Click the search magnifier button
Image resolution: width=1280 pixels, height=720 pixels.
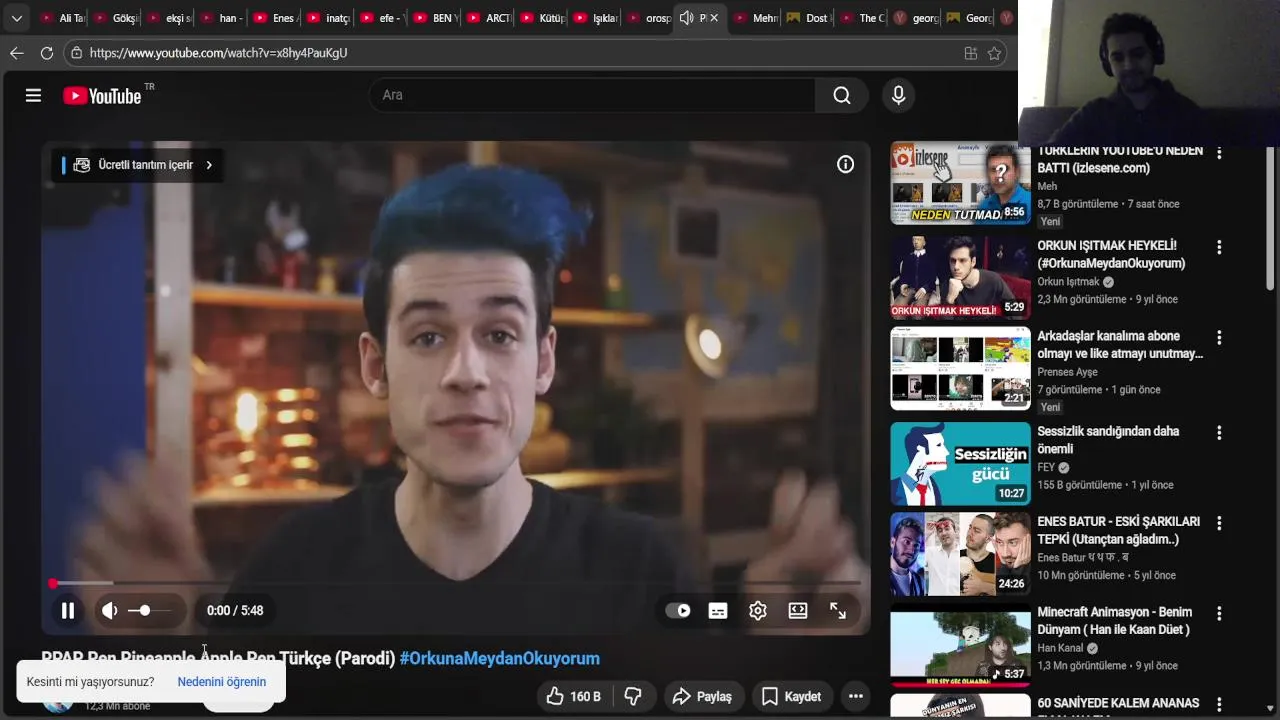[842, 95]
